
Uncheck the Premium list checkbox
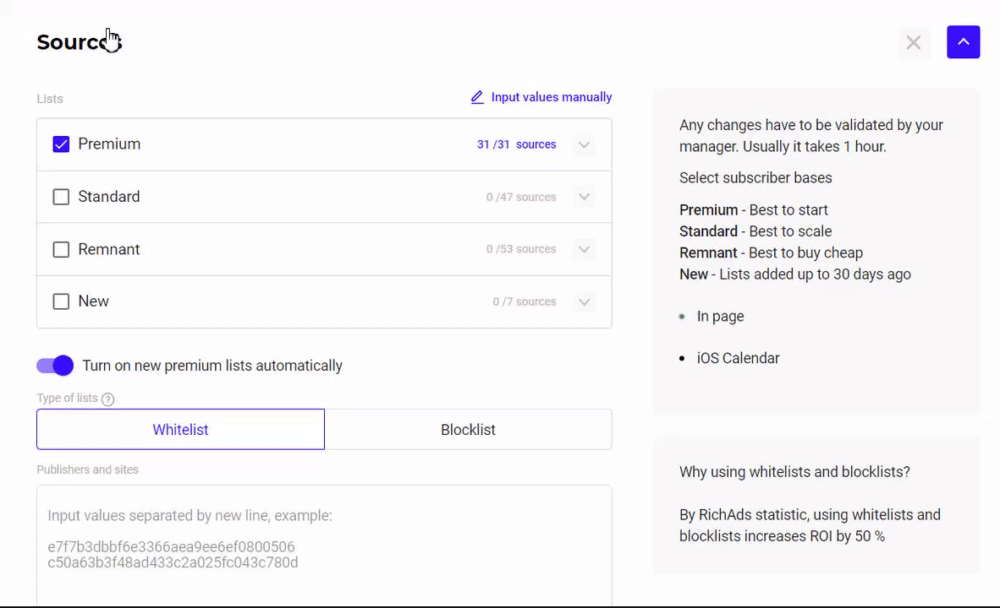61,144
